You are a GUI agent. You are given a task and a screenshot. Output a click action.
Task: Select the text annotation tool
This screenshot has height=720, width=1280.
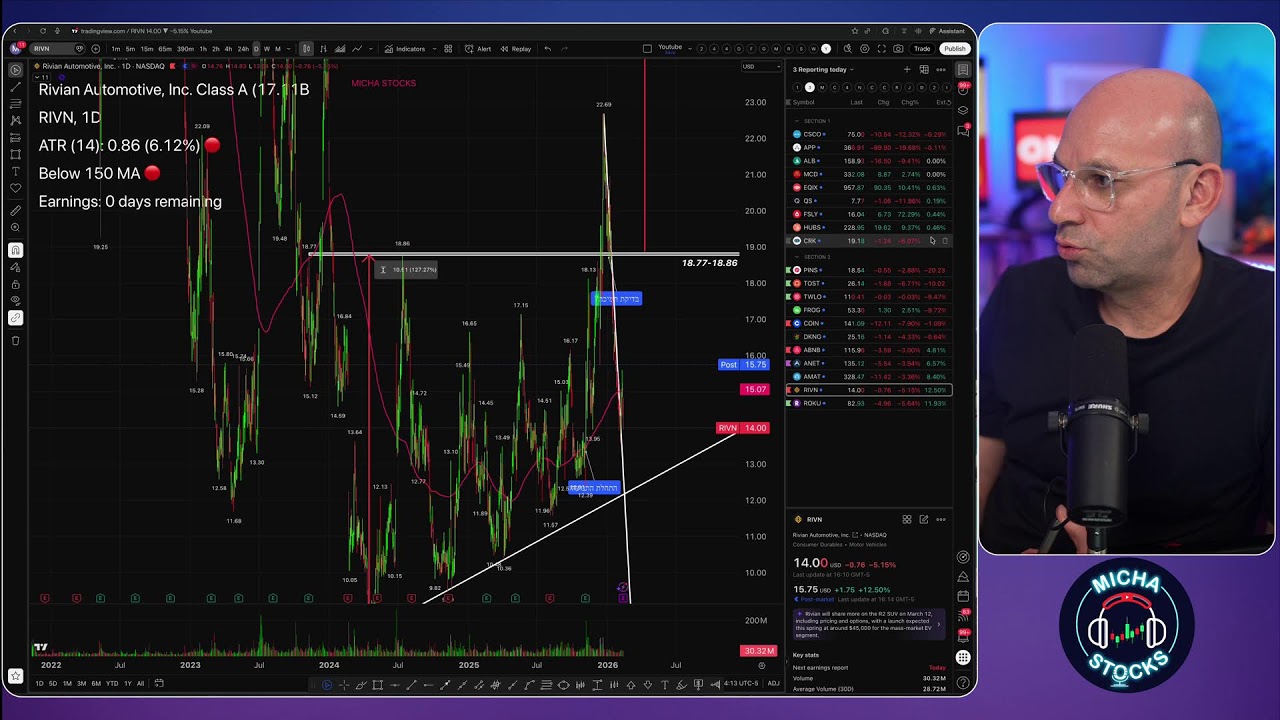click(x=15, y=172)
